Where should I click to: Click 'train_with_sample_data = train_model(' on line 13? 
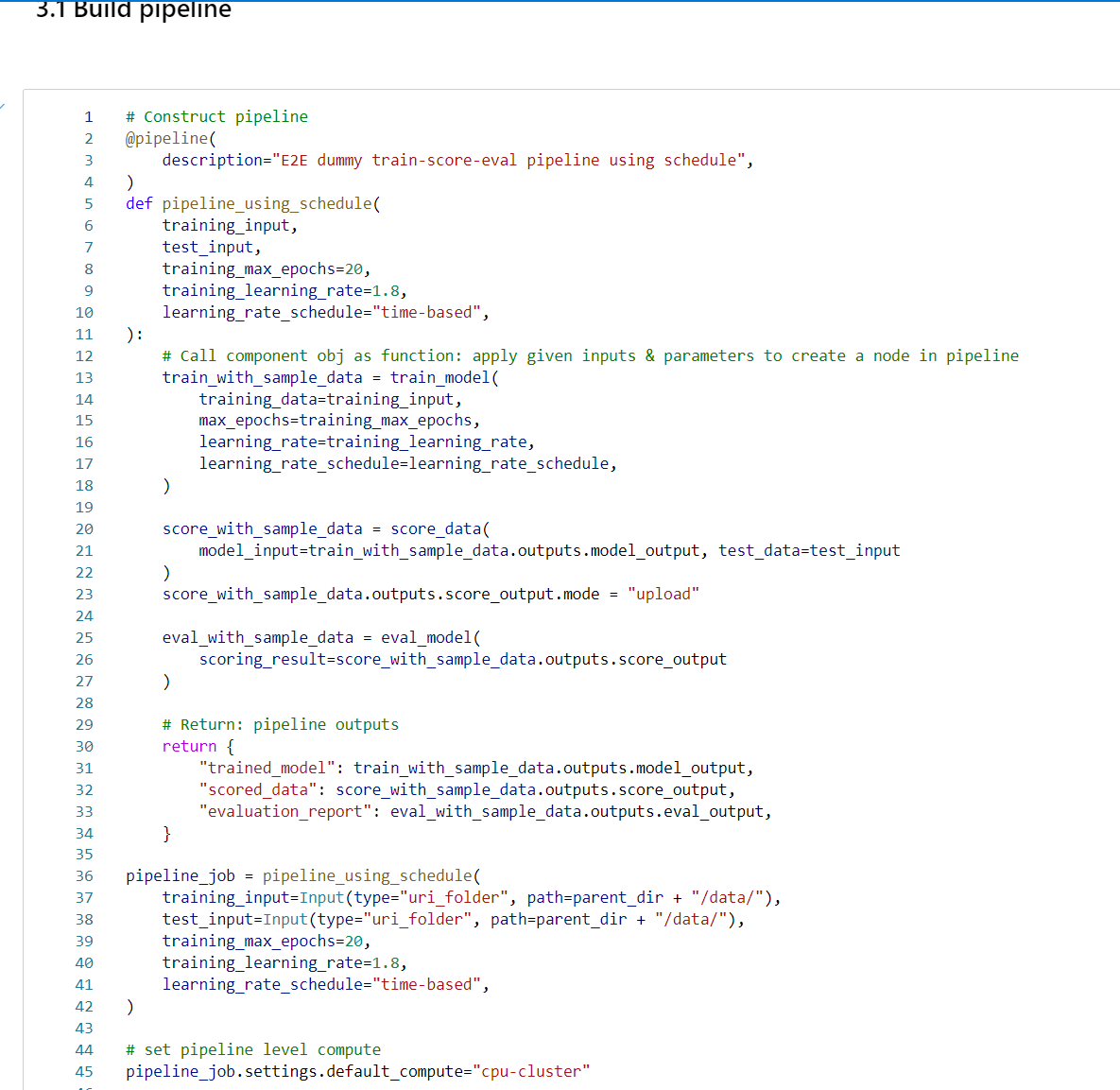pos(330,378)
